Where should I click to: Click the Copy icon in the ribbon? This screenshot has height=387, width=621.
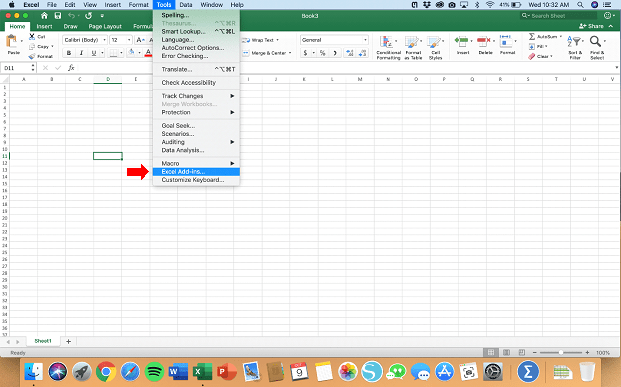pyautogui.click(x=32, y=46)
